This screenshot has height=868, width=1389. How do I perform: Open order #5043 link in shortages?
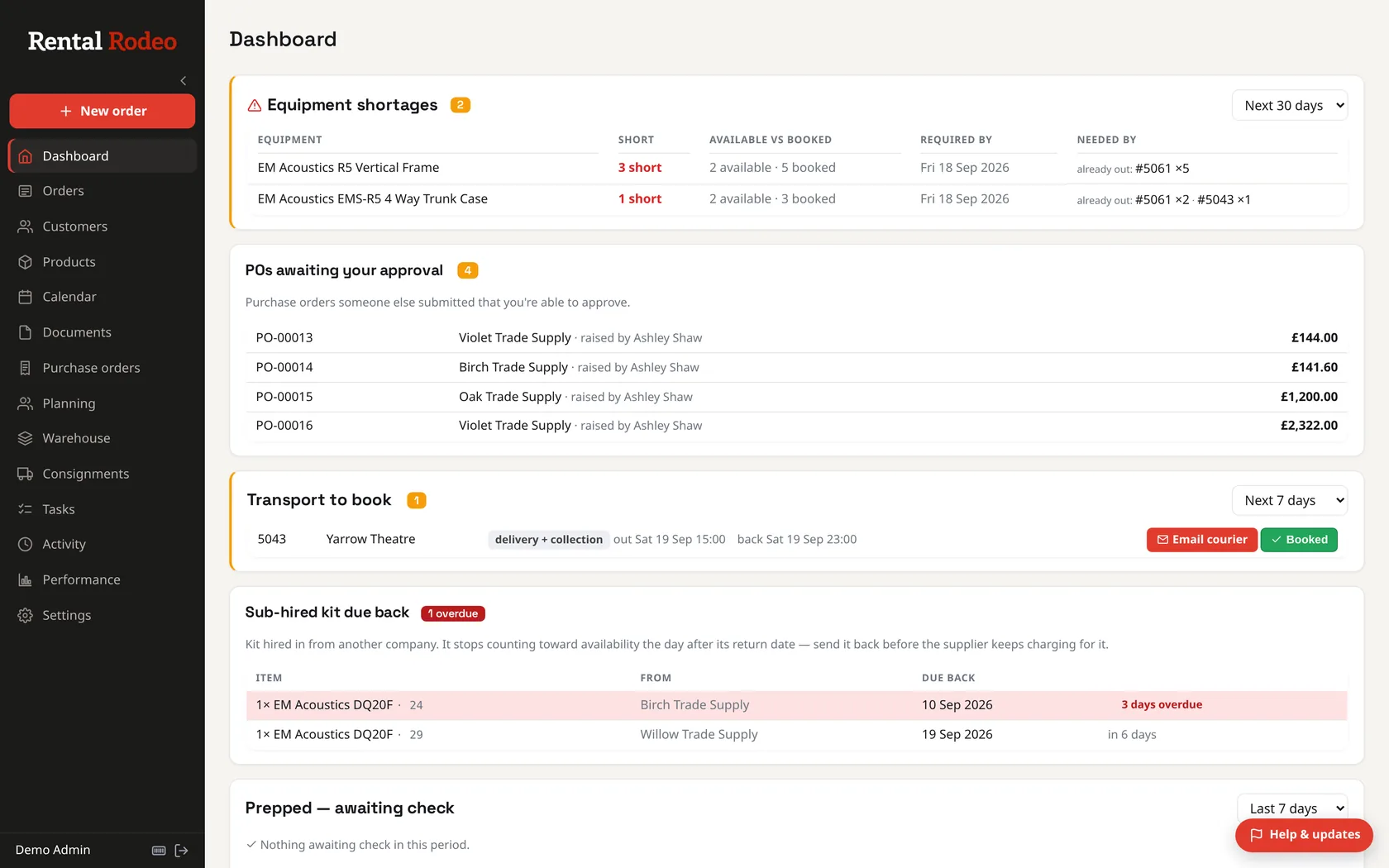(1215, 199)
